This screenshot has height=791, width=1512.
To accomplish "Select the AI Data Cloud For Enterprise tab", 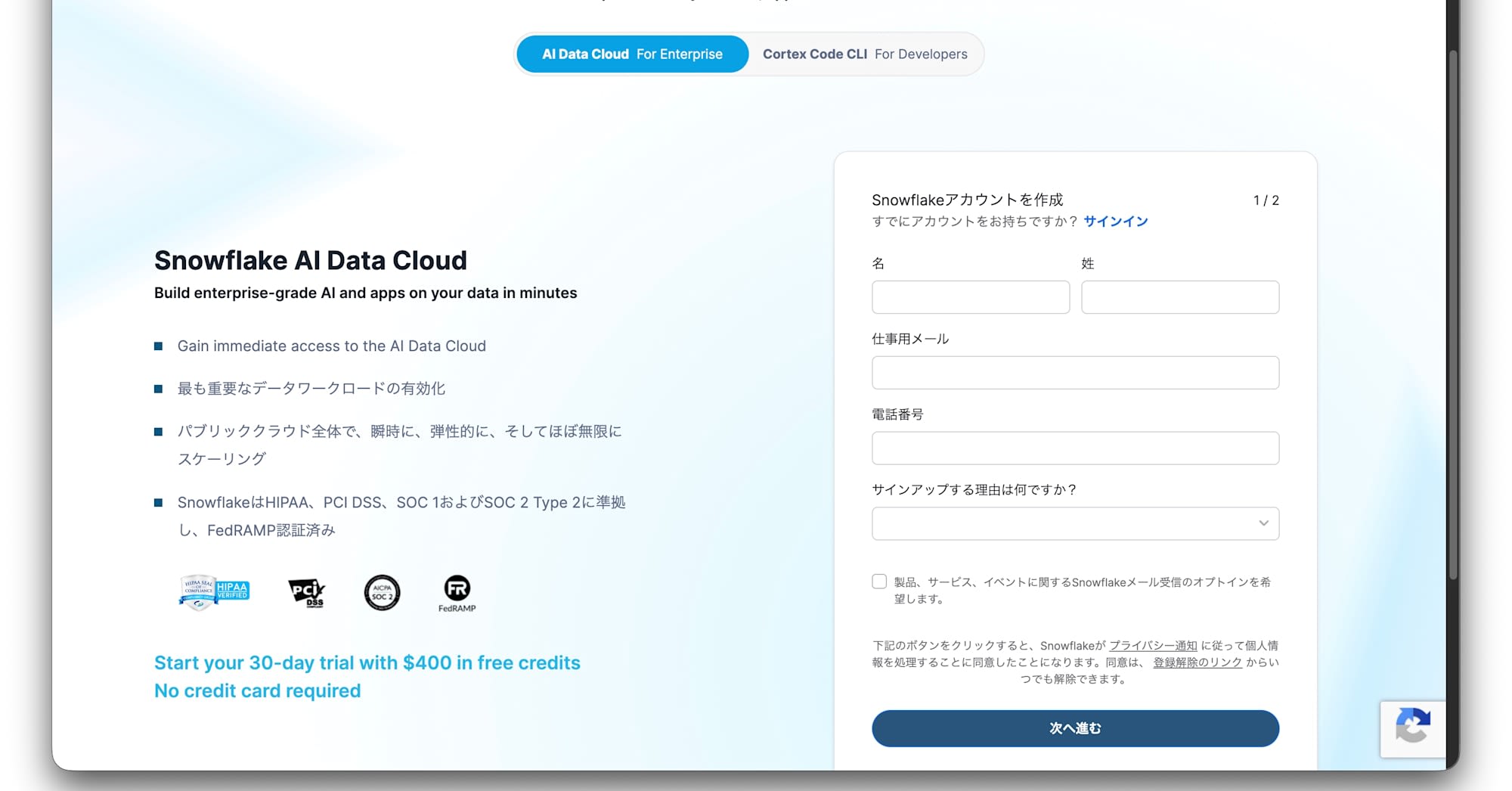I will click(x=631, y=54).
